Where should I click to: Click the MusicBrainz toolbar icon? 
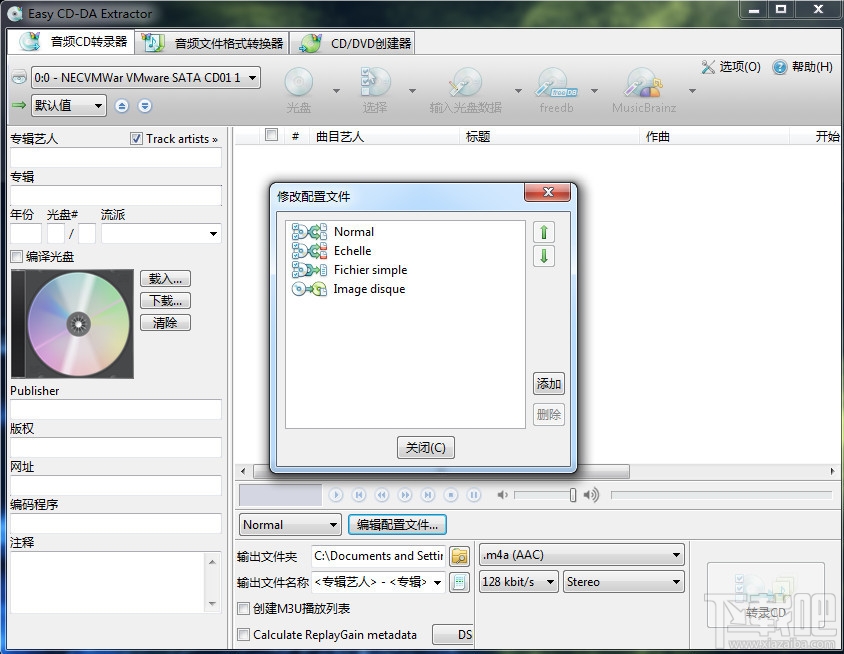[x=643, y=85]
